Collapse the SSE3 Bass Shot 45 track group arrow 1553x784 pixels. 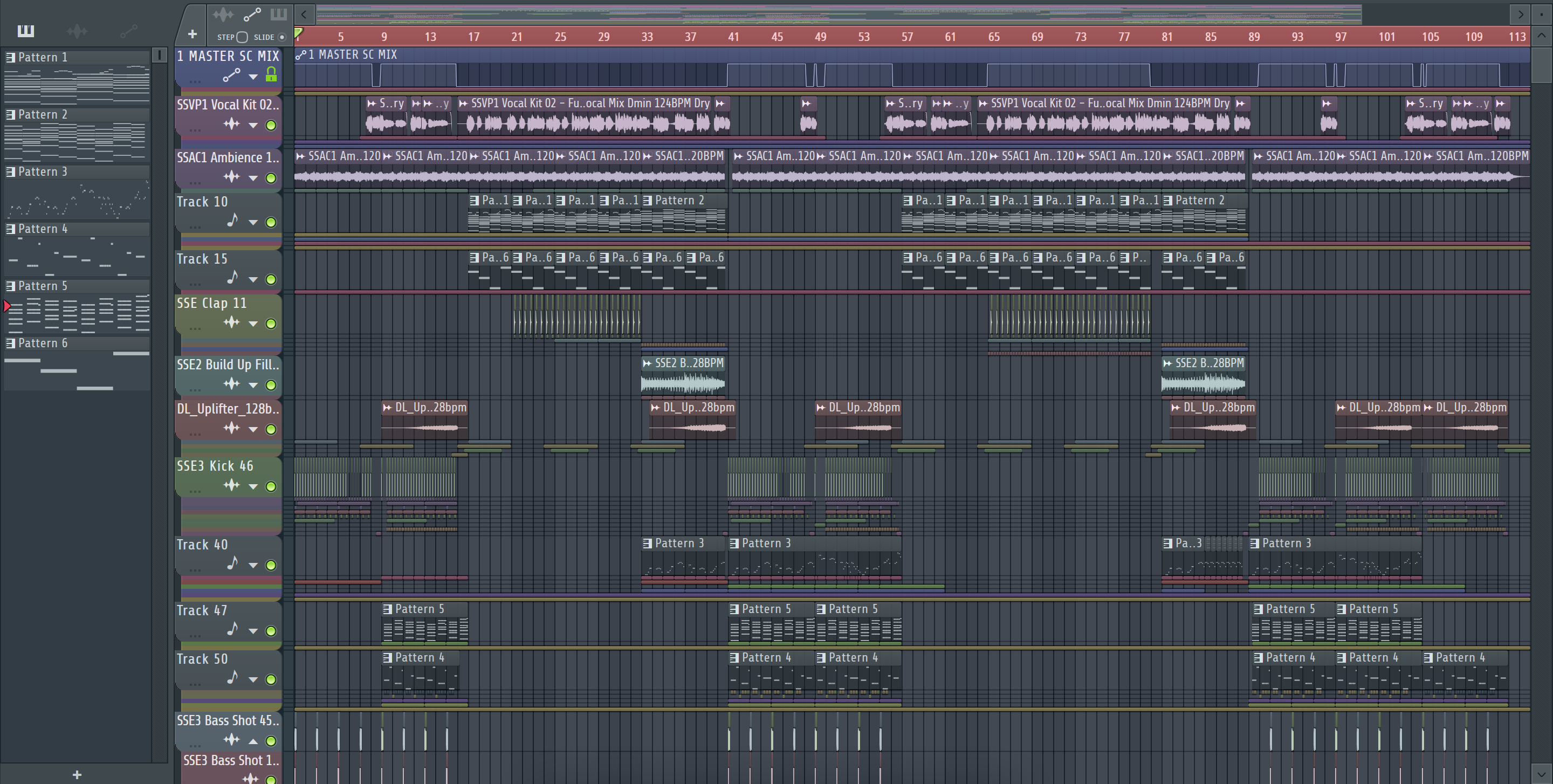click(x=253, y=741)
